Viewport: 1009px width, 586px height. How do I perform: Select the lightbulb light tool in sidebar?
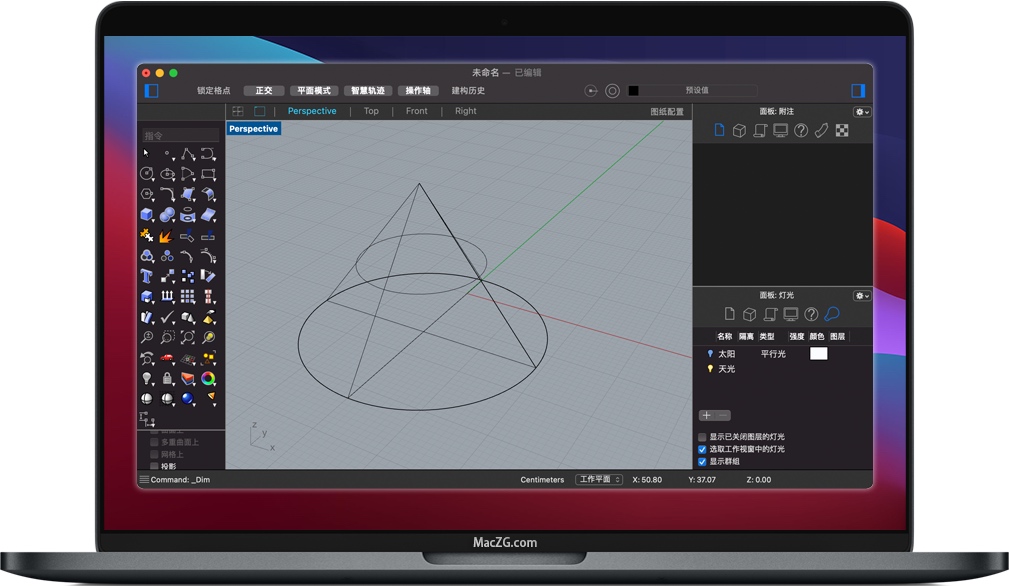tap(145, 378)
